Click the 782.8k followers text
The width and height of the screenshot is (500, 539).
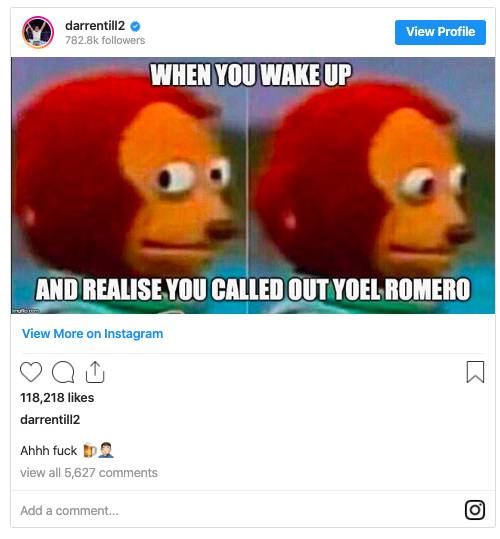tap(105, 40)
